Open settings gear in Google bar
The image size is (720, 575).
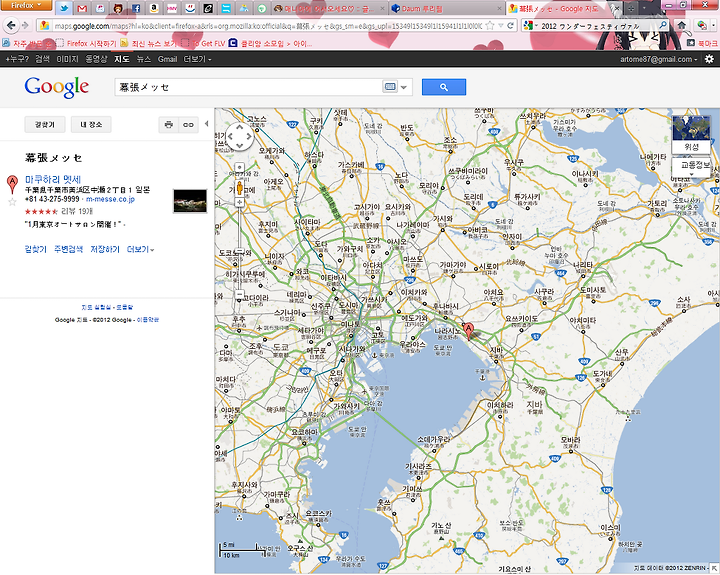pyautogui.click(x=709, y=59)
